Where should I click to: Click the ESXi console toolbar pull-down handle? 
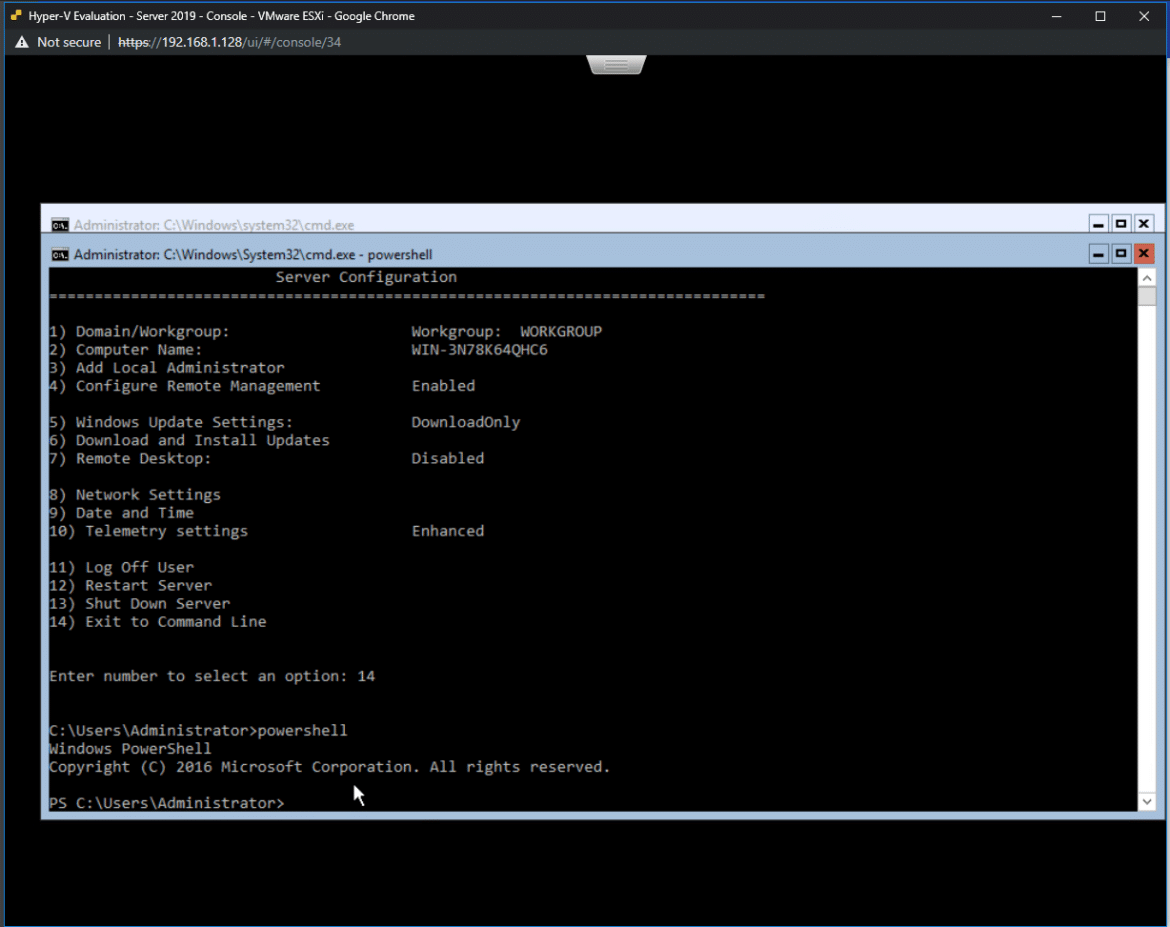(x=616, y=65)
